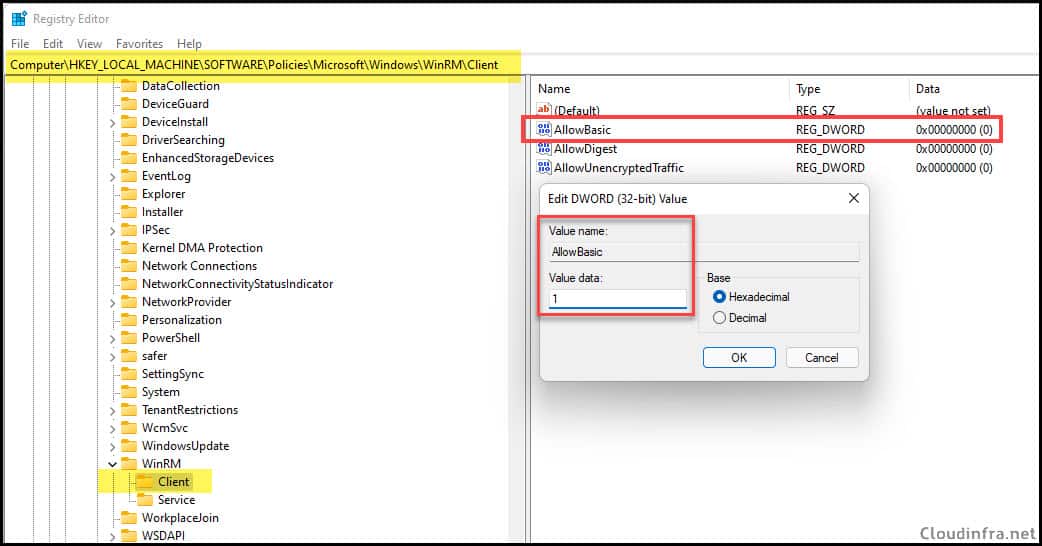Click the AllowBasic value name in list
Screen dimensions: 1042x546
point(582,130)
